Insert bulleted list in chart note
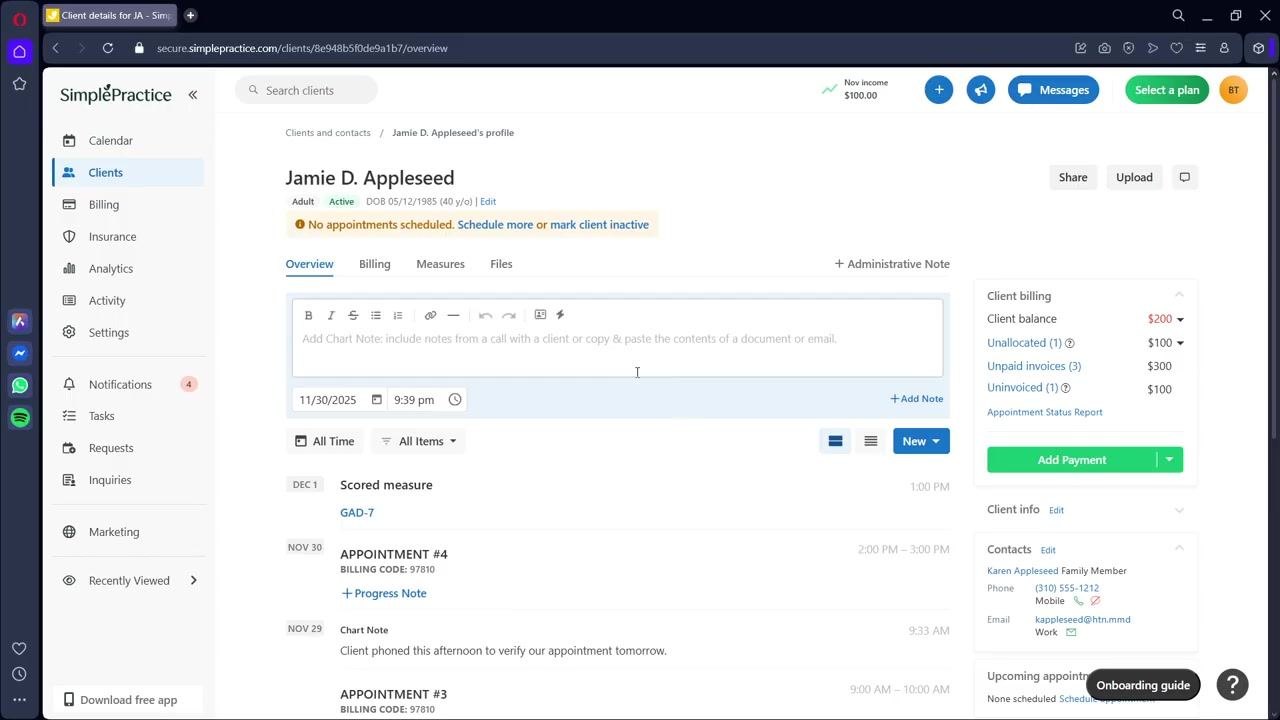 [x=376, y=315]
